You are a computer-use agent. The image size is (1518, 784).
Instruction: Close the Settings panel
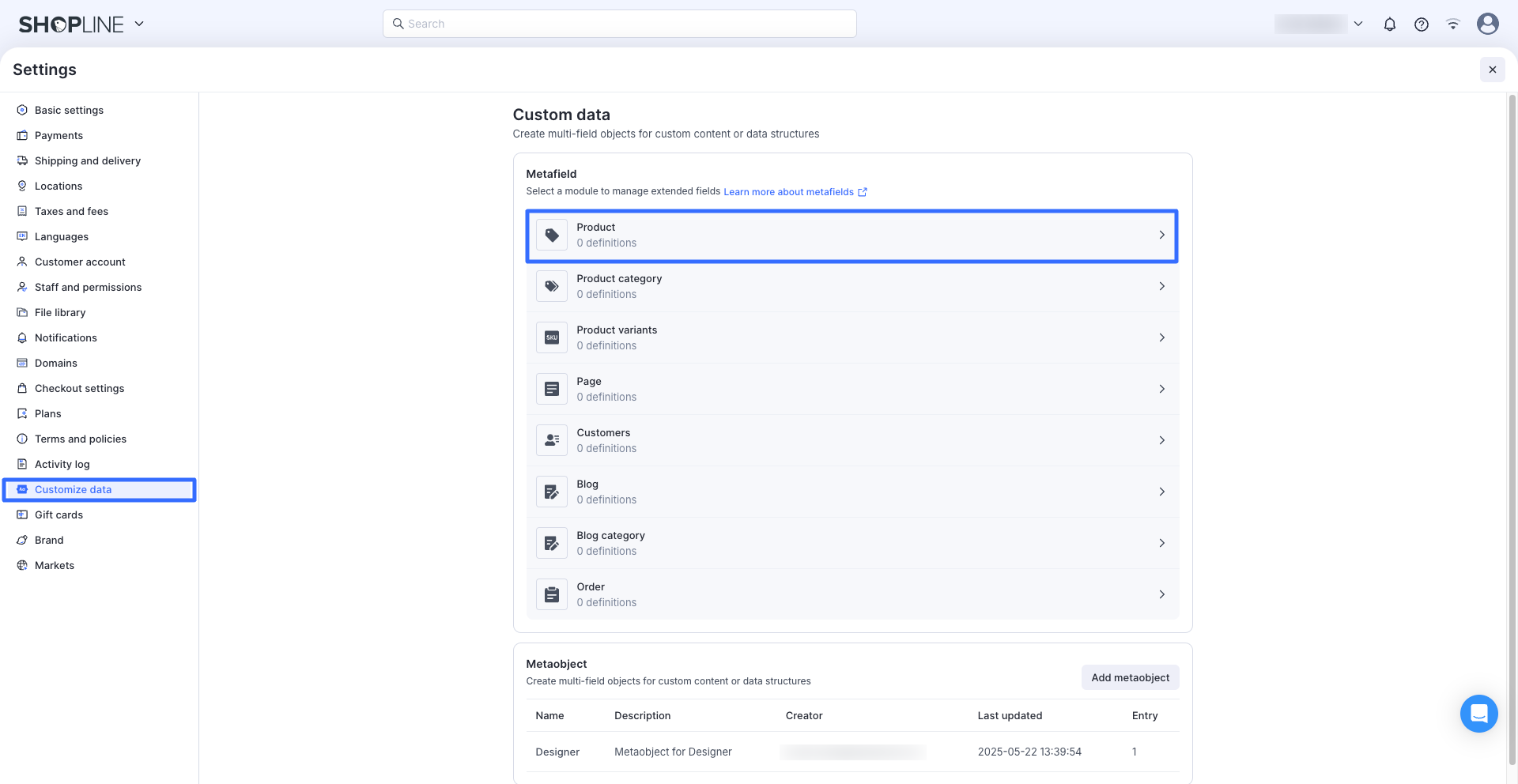pyautogui.click(x=1492, y=70)
